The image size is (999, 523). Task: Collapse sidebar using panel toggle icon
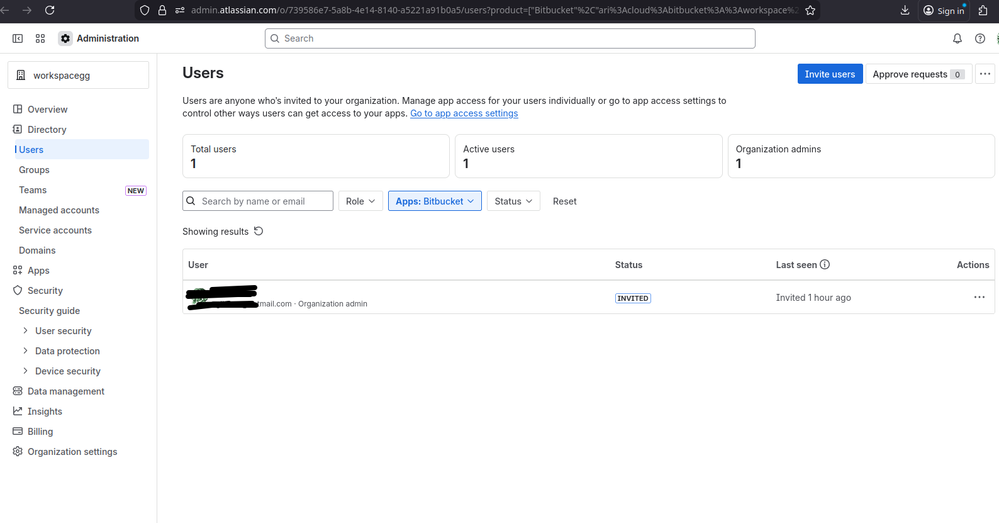click(18, 38)
